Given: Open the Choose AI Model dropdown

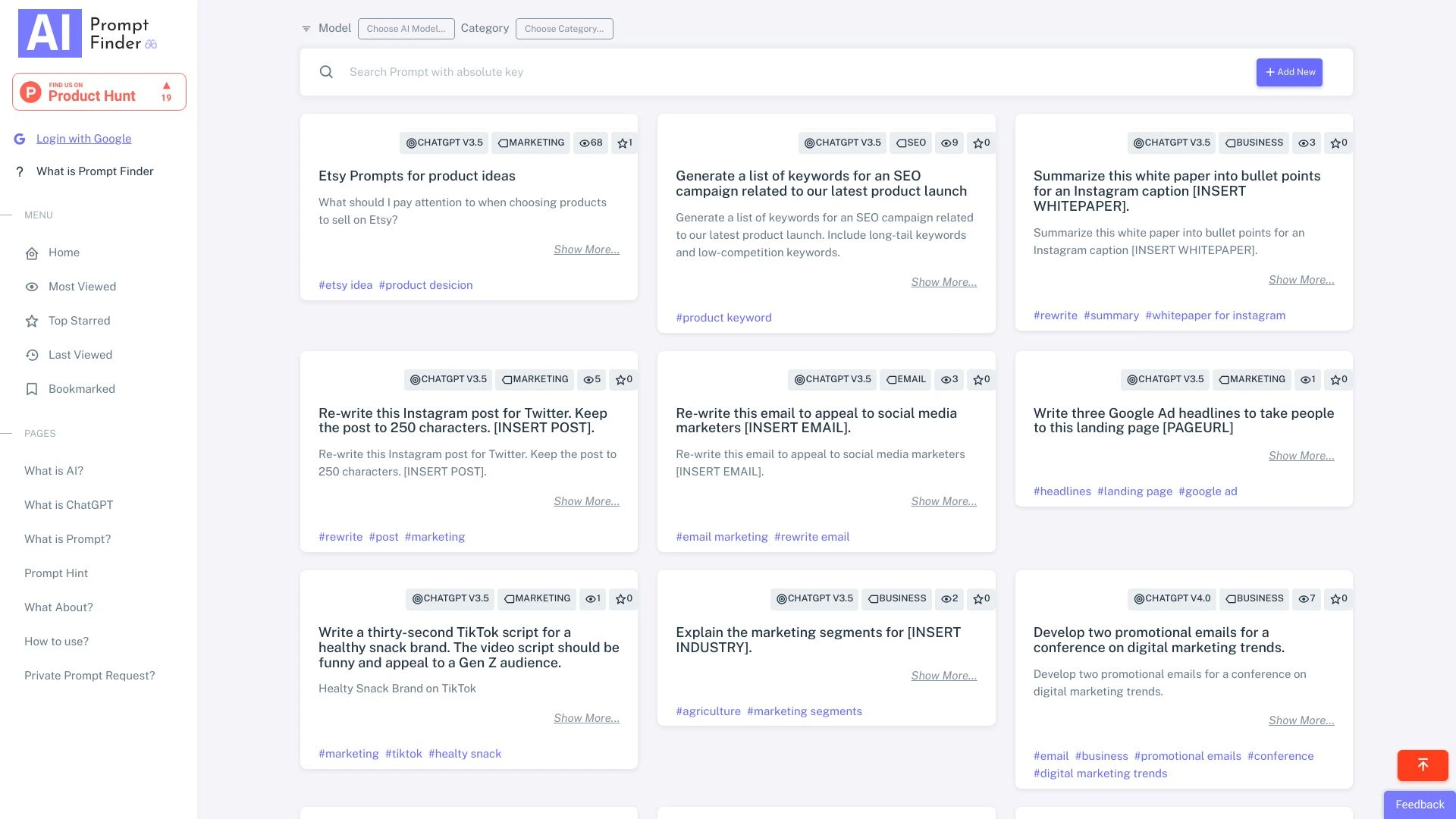Looking at the screenshot, I should pos(406,29).
